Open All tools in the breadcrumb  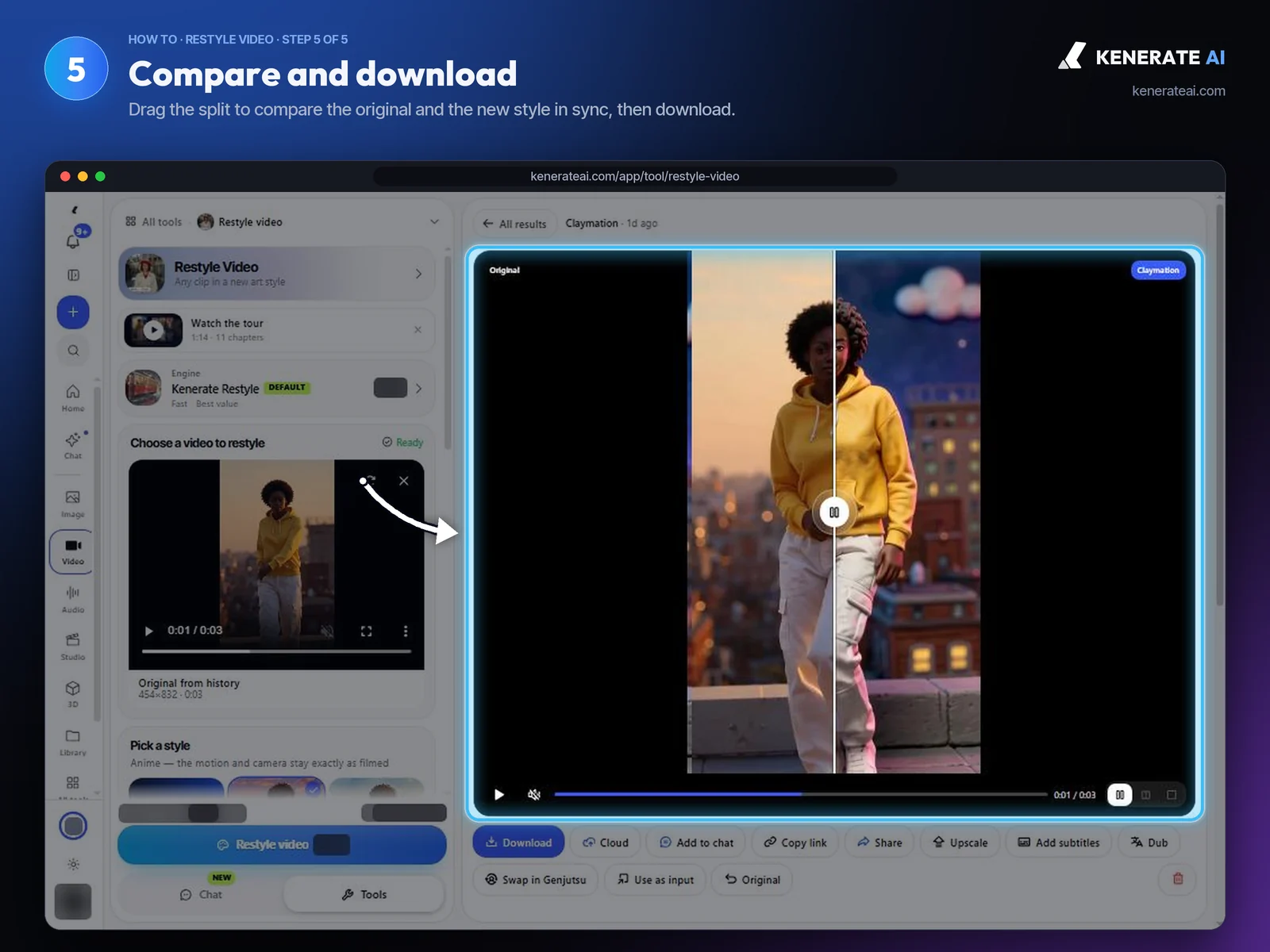pyautogui.click(x=154, y=222)
